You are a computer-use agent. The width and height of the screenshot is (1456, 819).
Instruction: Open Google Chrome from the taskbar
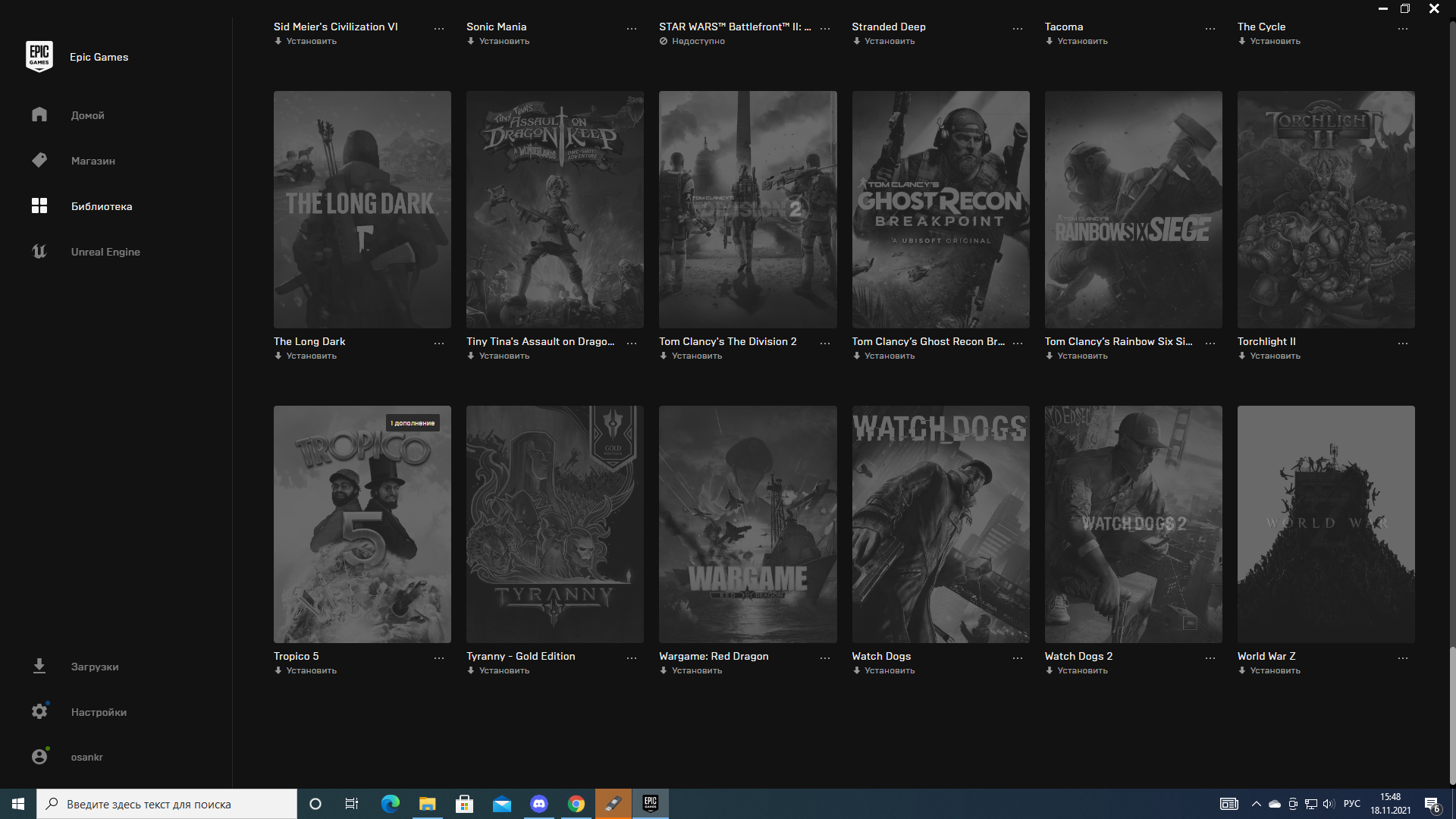[x=576, y=804]
